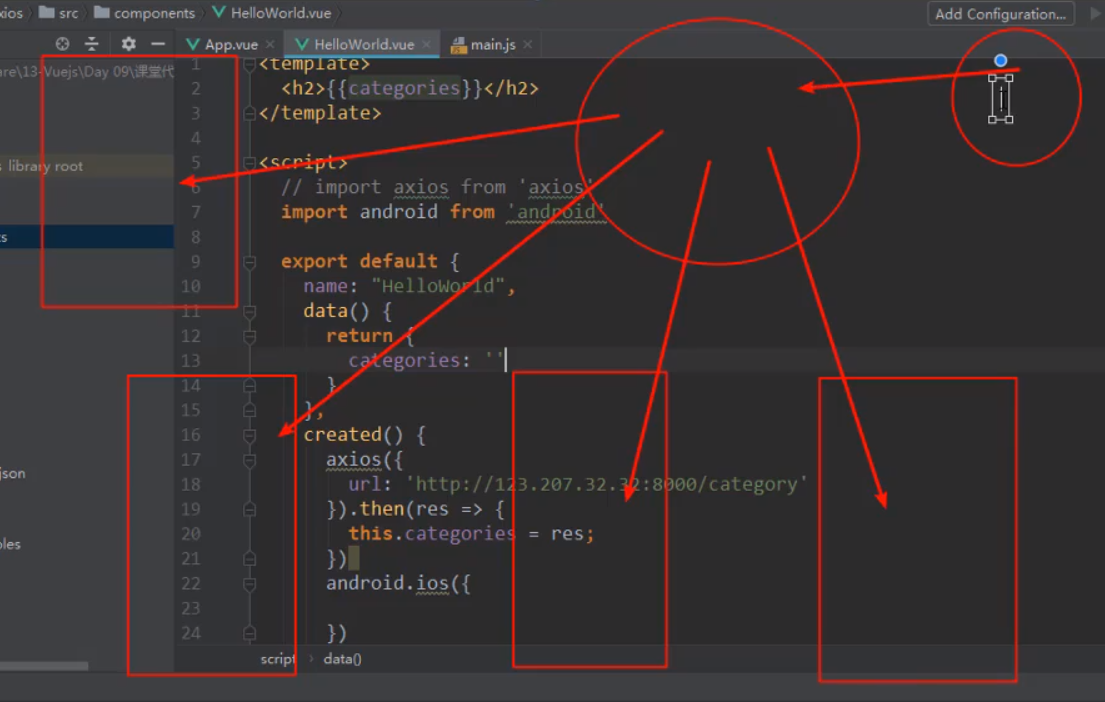Collapse the script block at line 5
1105x702 pixels.
(x=249, y=164)
